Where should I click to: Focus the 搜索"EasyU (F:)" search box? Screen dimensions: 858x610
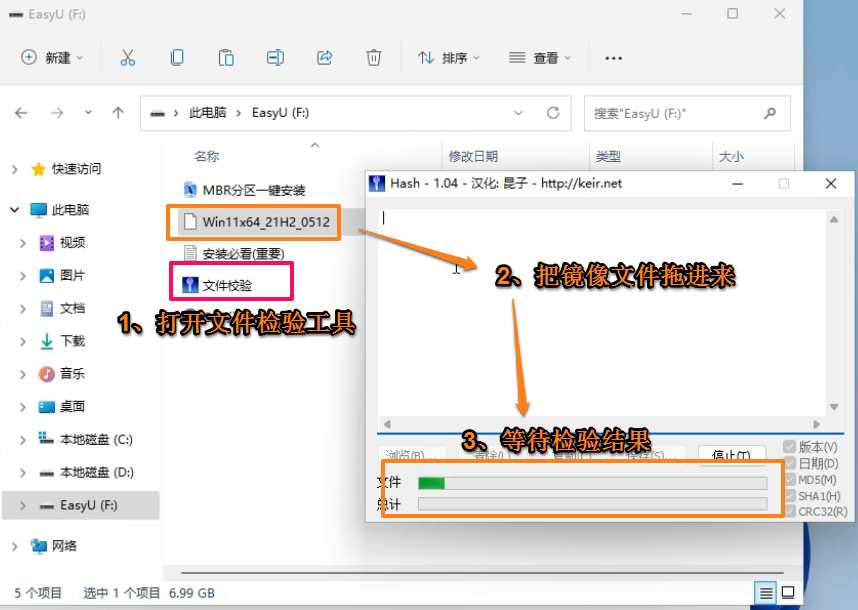coord(687,113)
